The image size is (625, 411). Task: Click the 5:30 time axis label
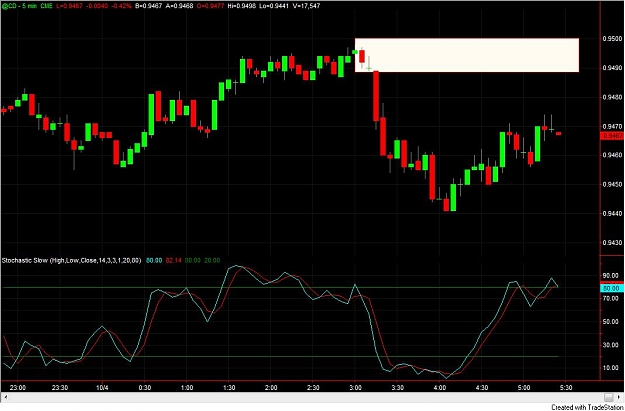click(x=566, y=387)
